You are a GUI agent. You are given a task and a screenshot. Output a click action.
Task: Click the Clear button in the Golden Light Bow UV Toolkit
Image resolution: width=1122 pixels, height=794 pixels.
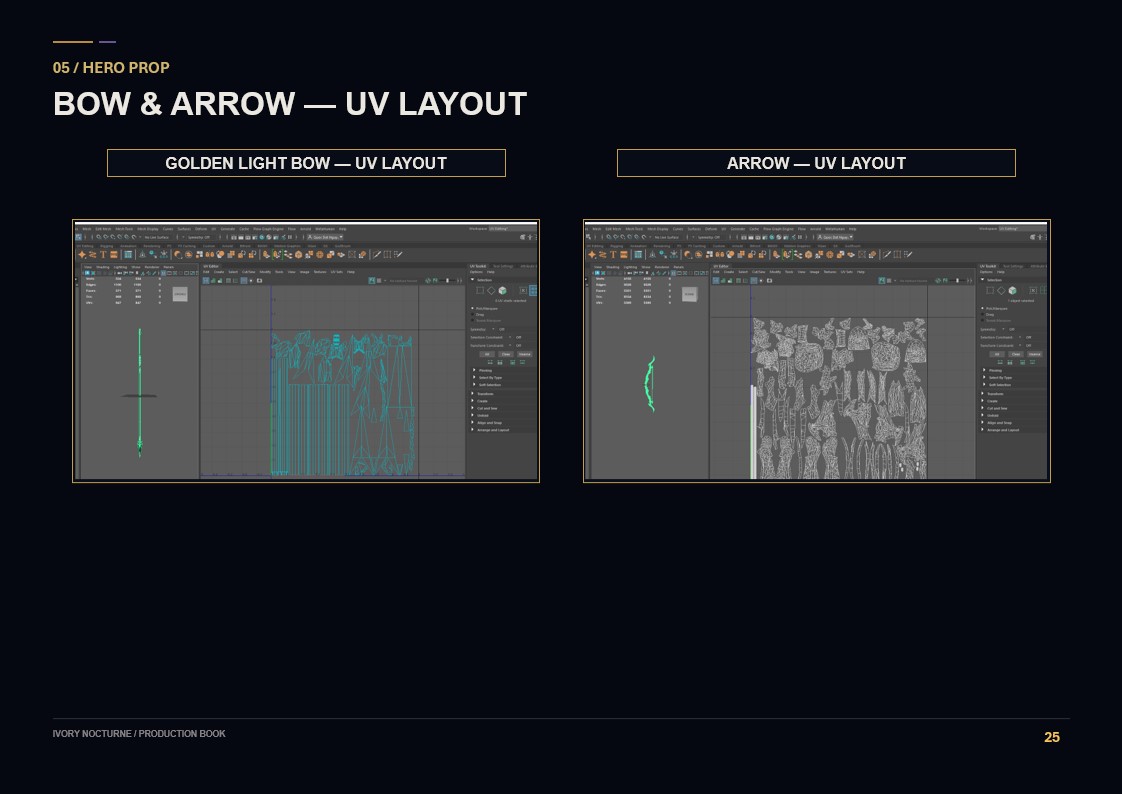[505, 354]
